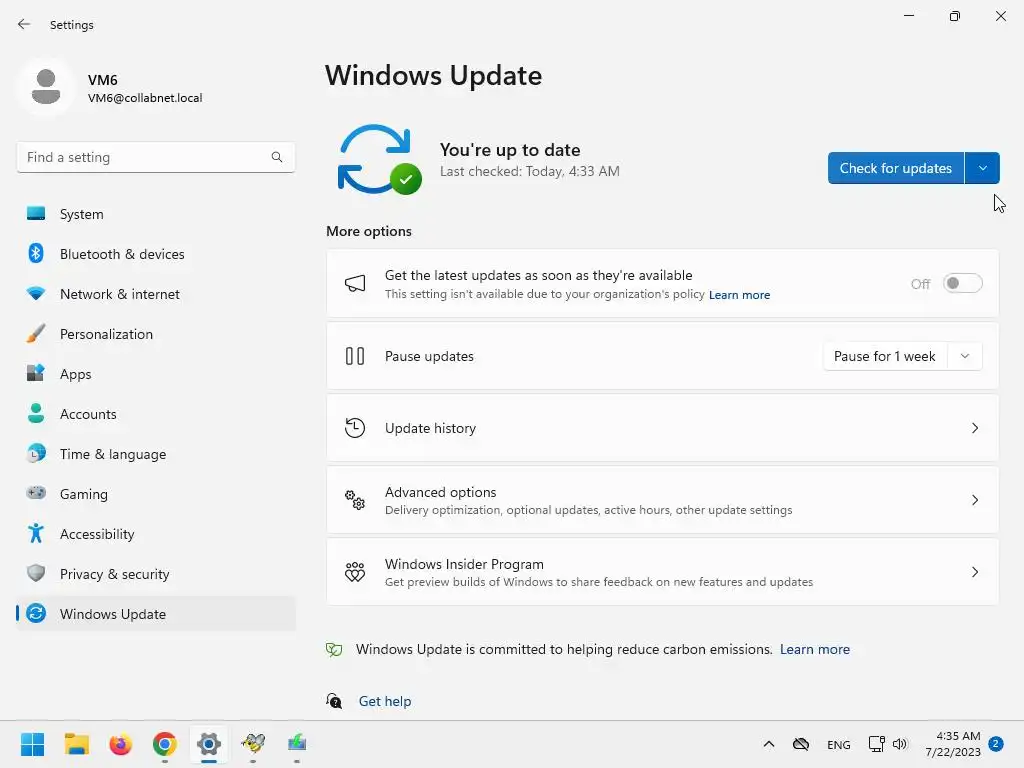Click the search magnifier icon
Screen dimensions: 1024x768
(277, 157)
